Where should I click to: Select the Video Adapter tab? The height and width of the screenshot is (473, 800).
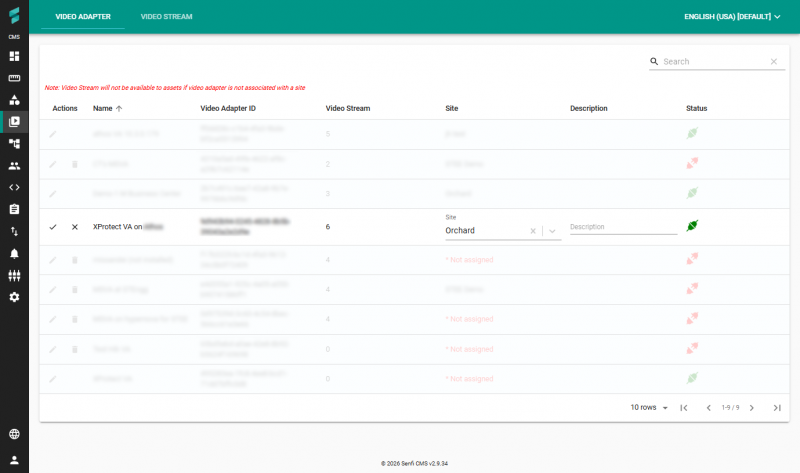tap(82, 17)
